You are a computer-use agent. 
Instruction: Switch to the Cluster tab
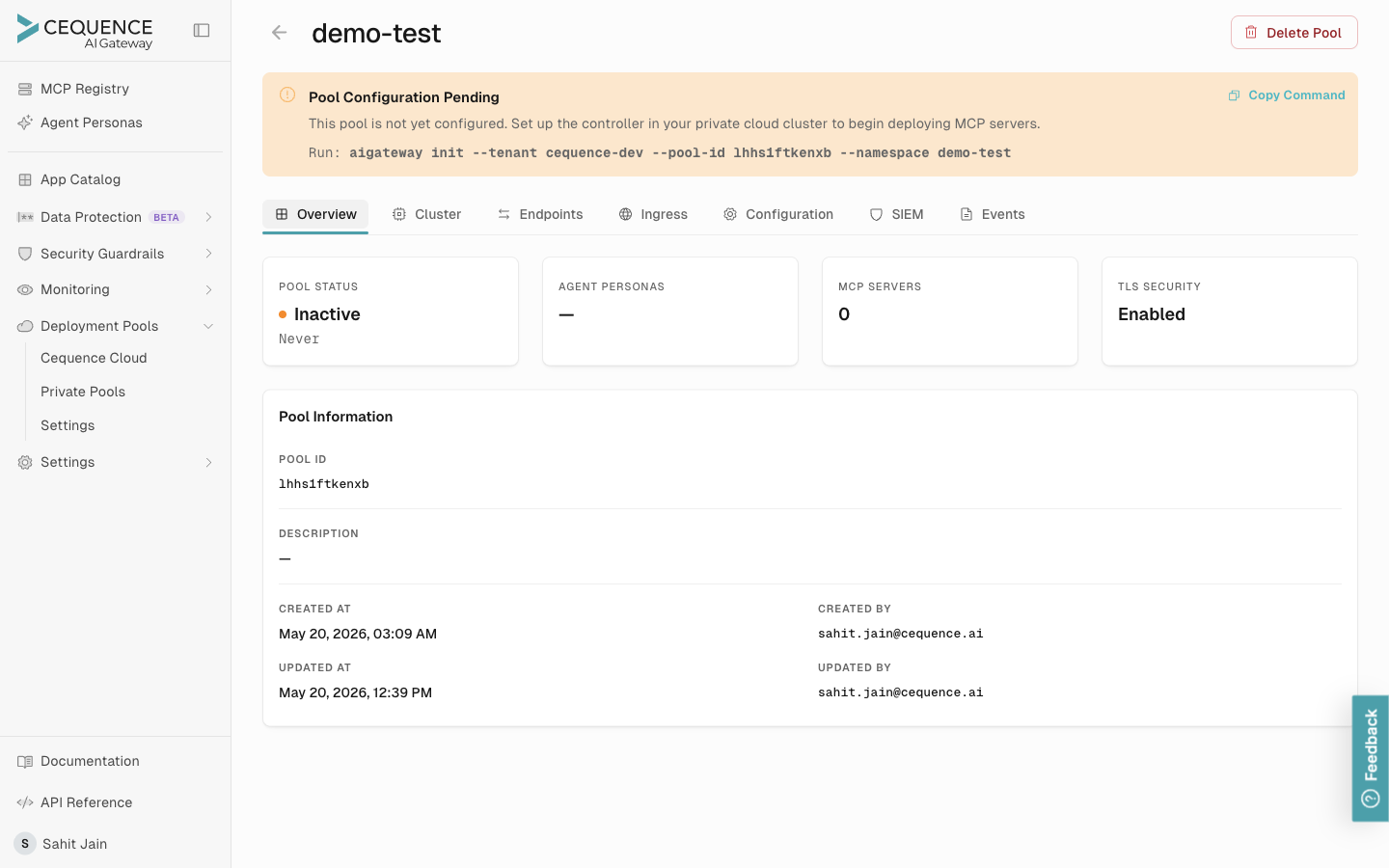click(x=426, y=215)
